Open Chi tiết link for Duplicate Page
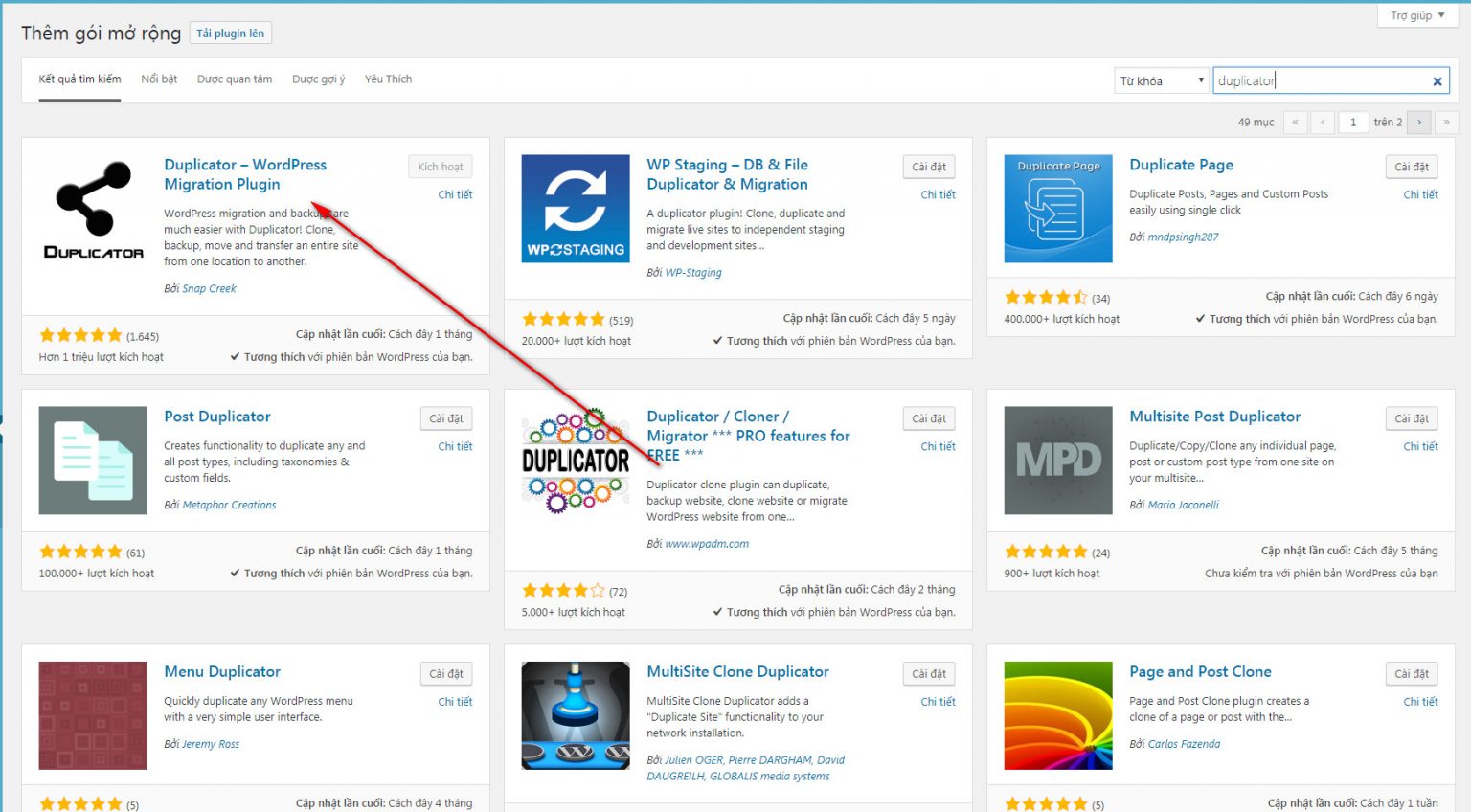The image size is (1471, 812). click(x=1420, y=194)
